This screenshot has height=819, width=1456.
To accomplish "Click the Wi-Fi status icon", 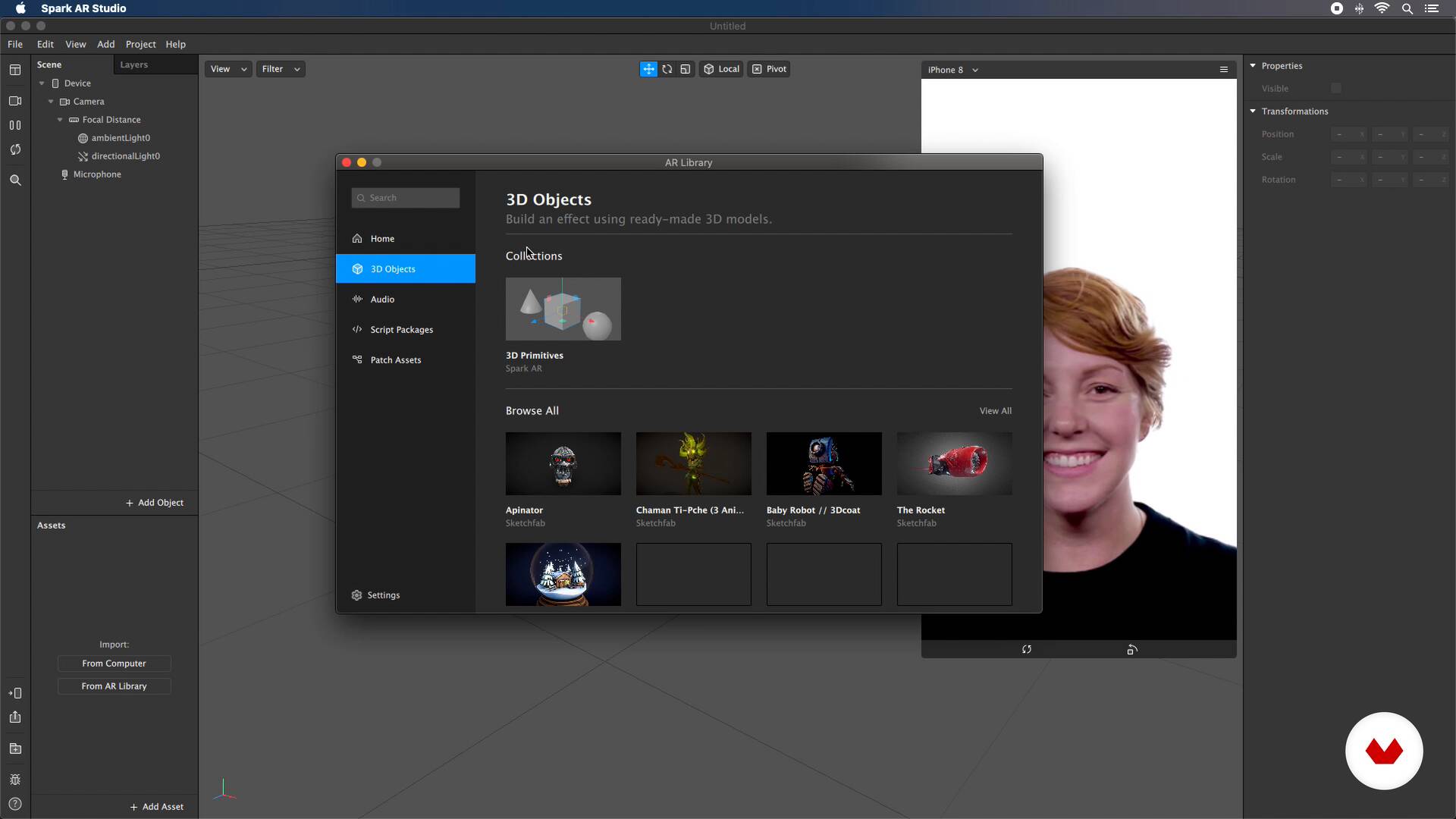I will [1382, 8].
